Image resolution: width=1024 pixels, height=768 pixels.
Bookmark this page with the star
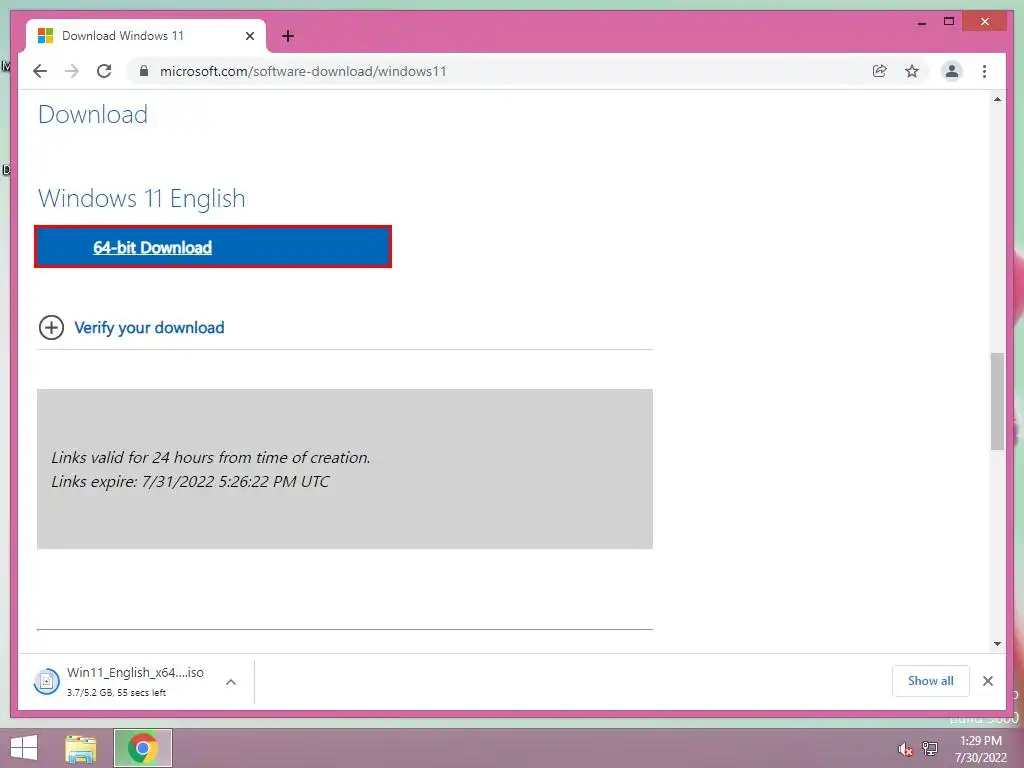tap(912, 71)
